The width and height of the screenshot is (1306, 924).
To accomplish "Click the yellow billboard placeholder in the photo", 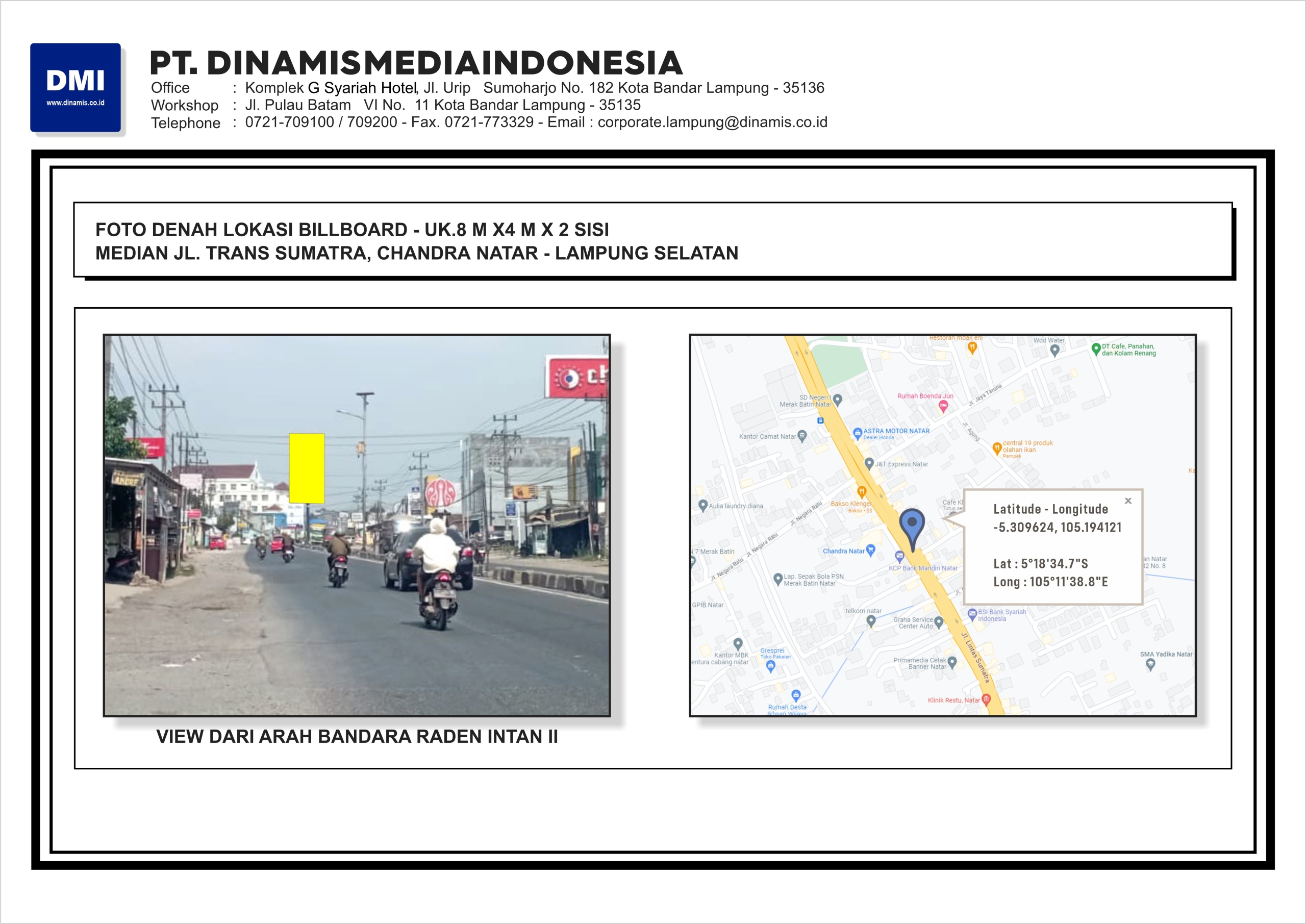I will pos(307,468).
